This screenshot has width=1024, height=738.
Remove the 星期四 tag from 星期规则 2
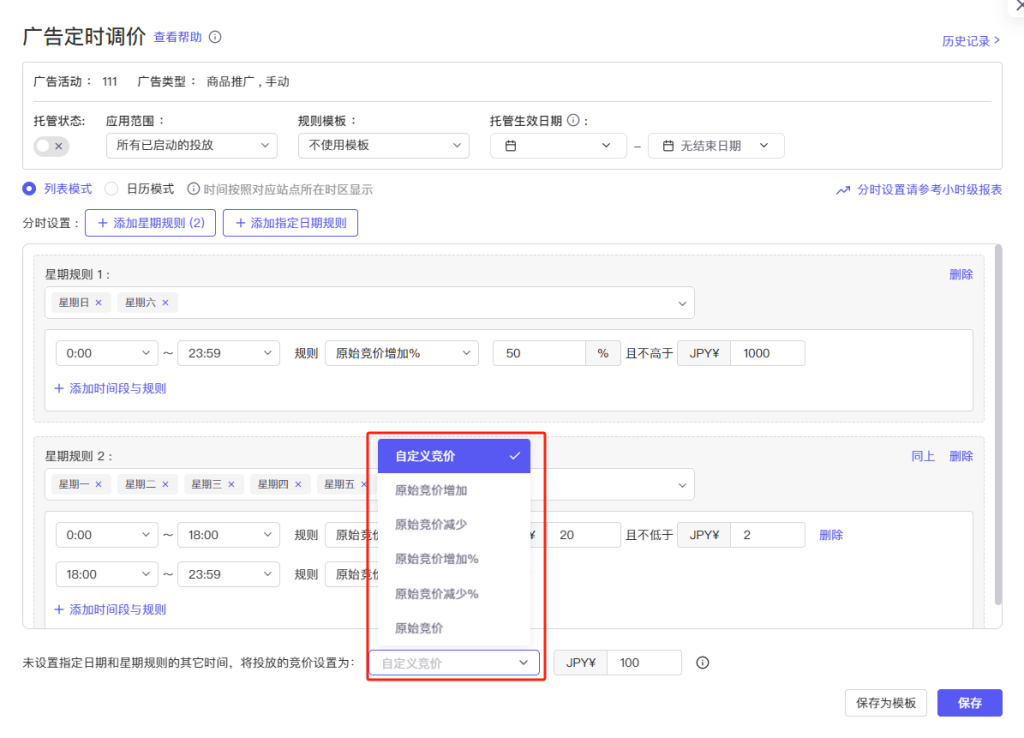(x=298, y=484)
